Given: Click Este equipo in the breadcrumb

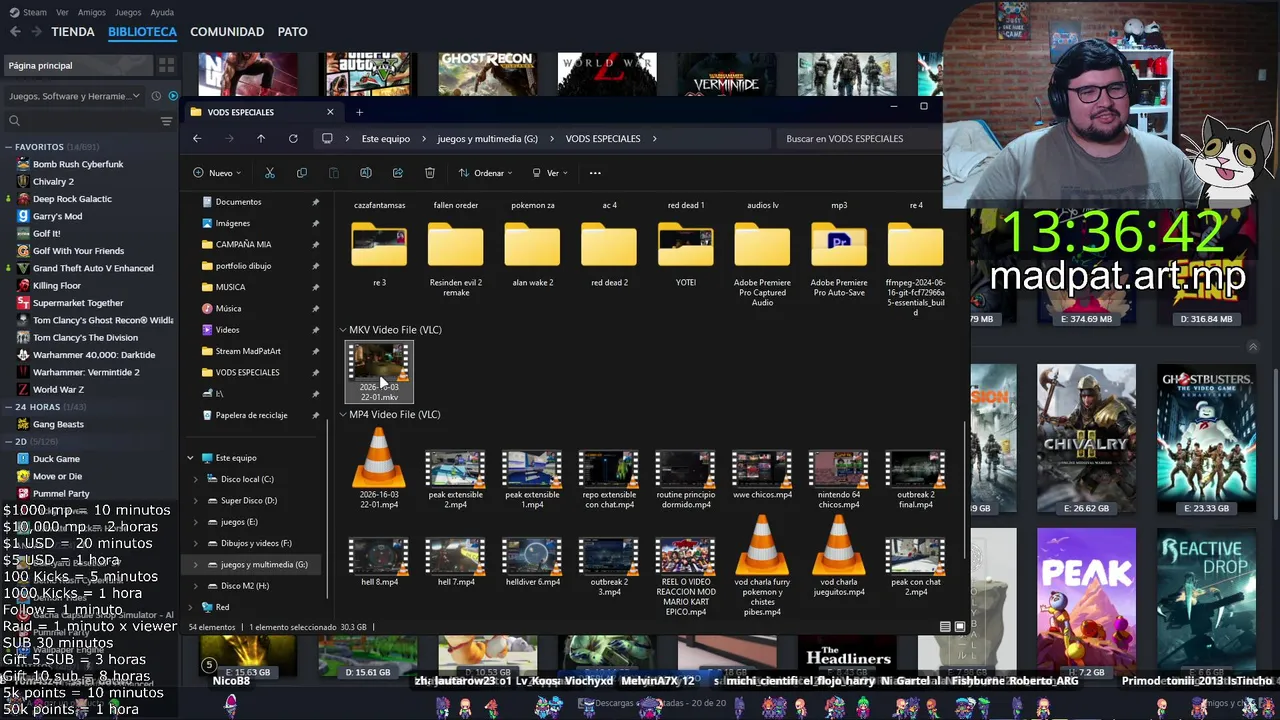Looking at the screenshot, I should [x=386, y=138].
